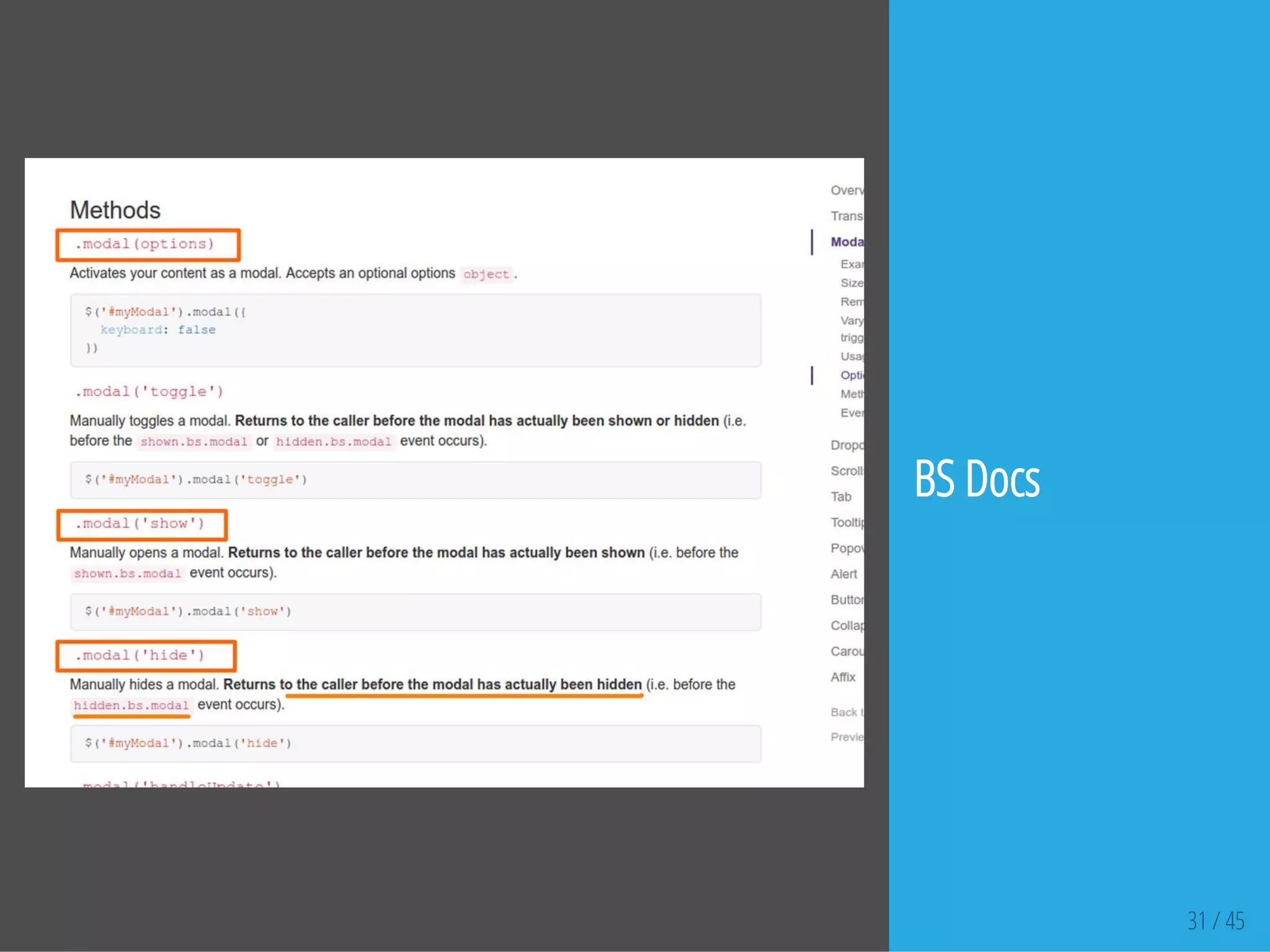The width and height of the screenshot is (1270, 952).
Task: Click the .modal('show') method heading
Action: (x=140, y=524)
